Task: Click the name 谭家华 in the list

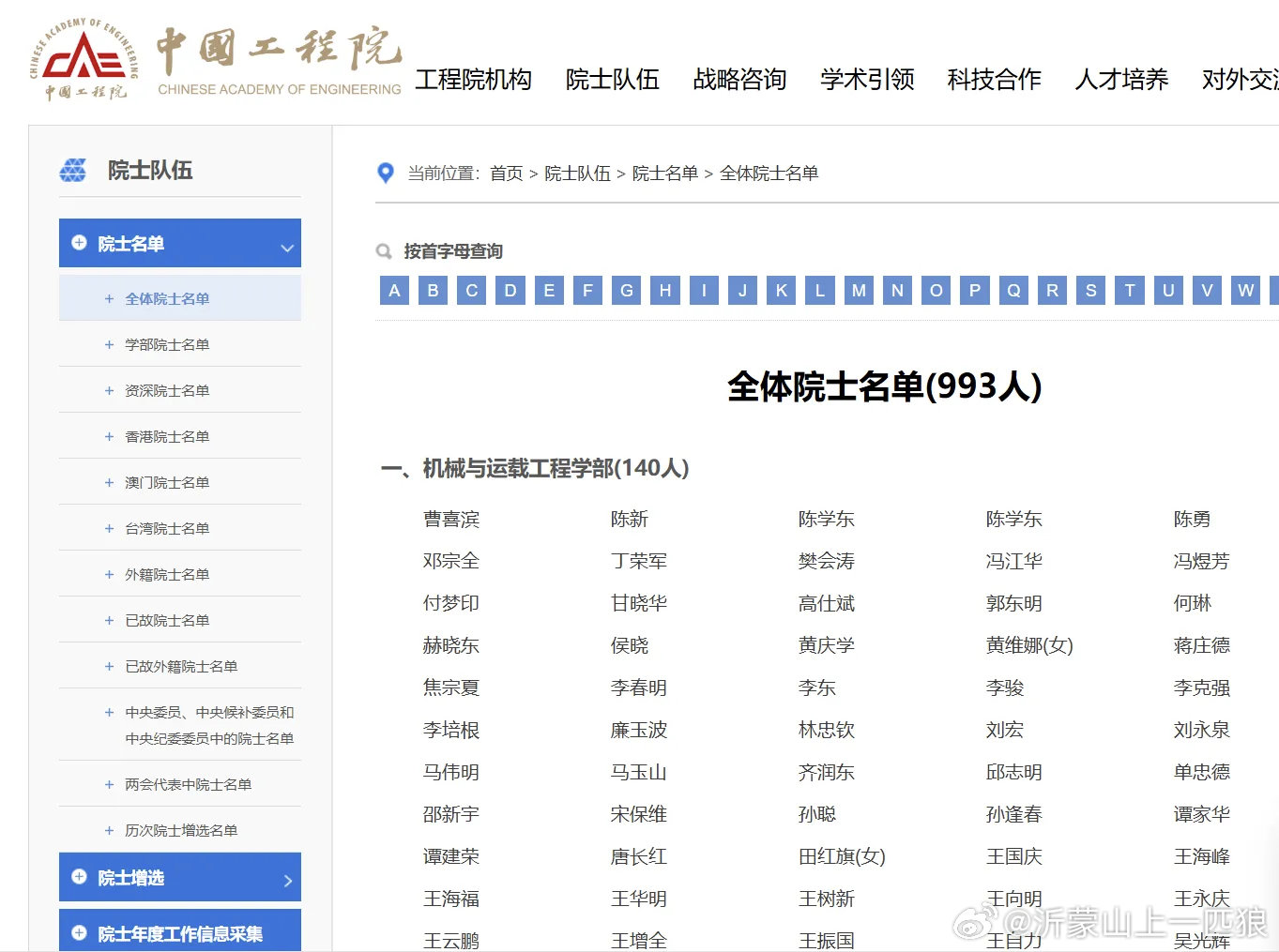Action: coord(1202,815)
